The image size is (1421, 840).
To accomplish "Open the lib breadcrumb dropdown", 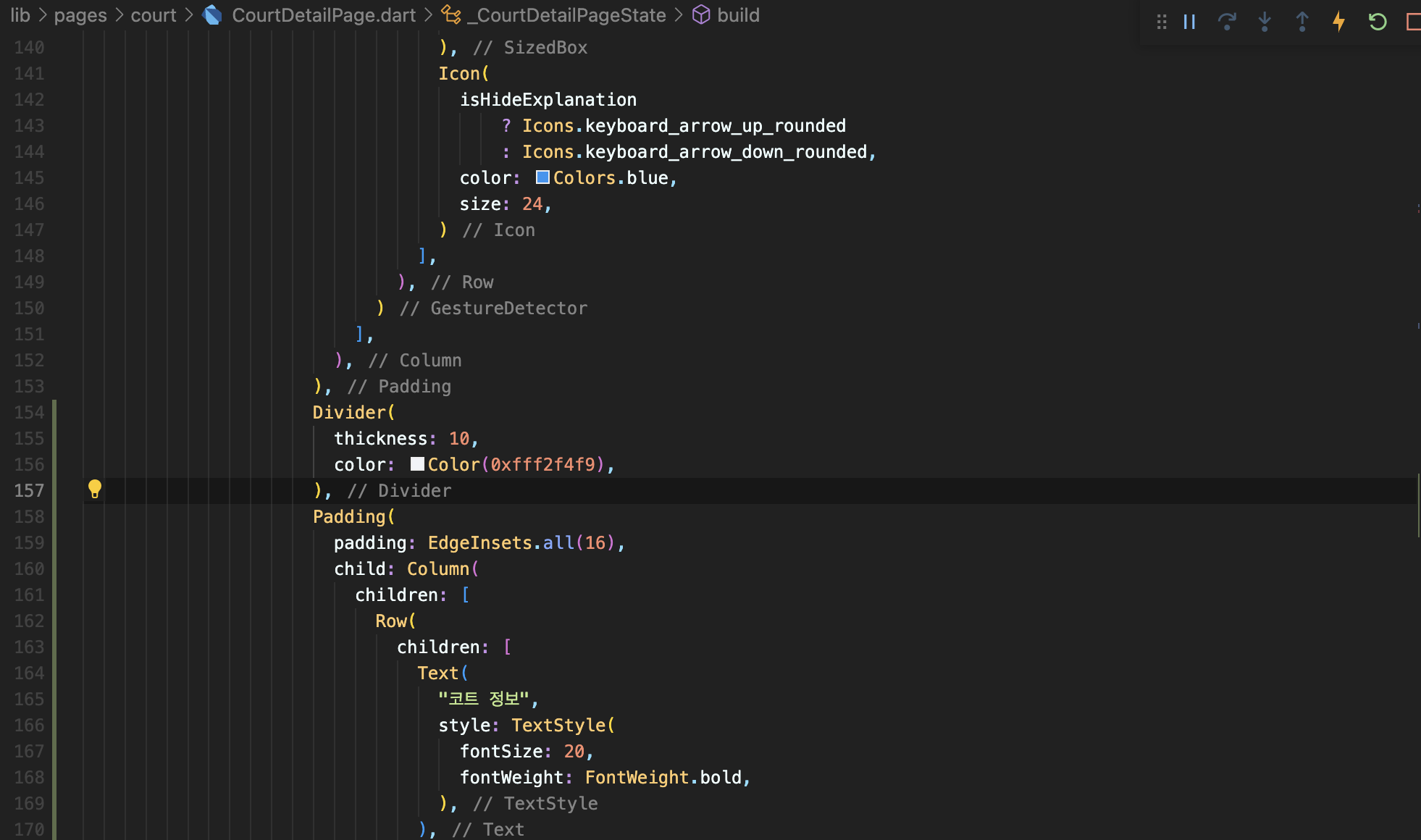I will click(20, 15).
